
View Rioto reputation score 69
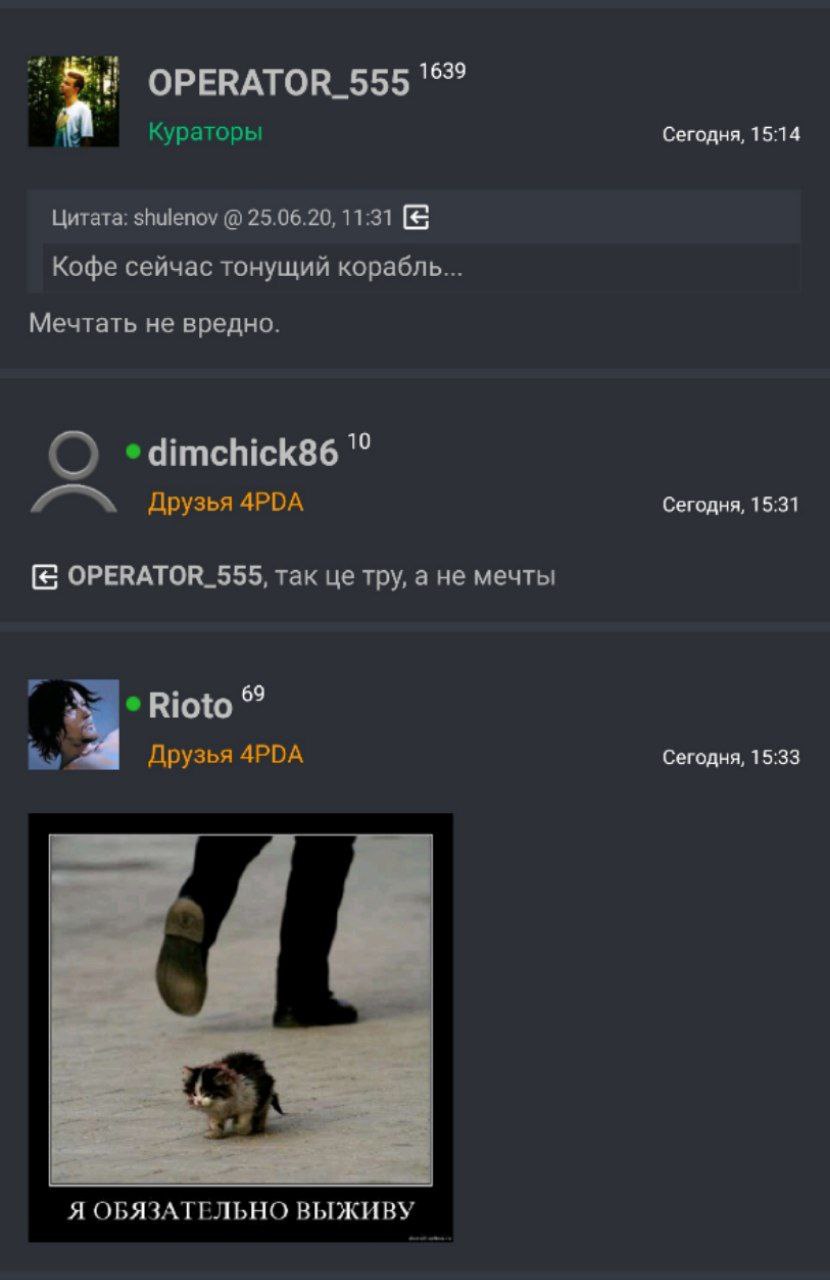coord(253,694)
